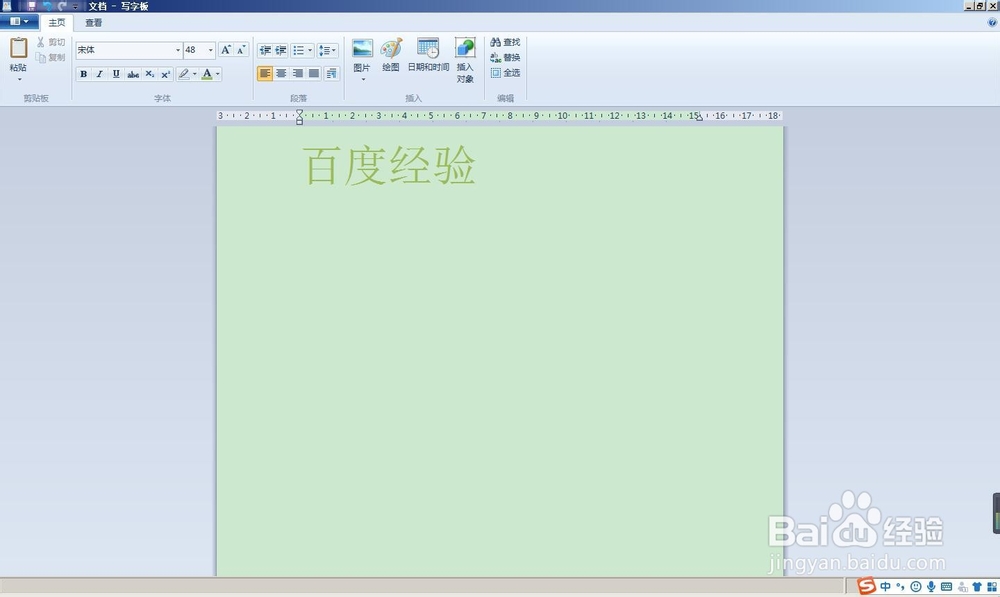Image resolution: width=1000 pixels, height=597 pixels.
Task: Toggle bold formatting
Action: pyautogui.click(x=84, y=73)
